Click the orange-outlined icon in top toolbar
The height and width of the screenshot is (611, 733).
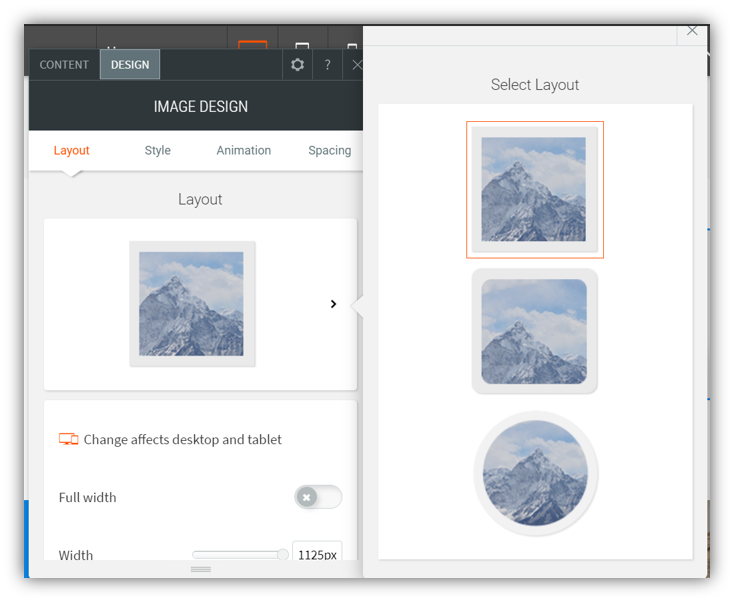[x=253, y=46]
